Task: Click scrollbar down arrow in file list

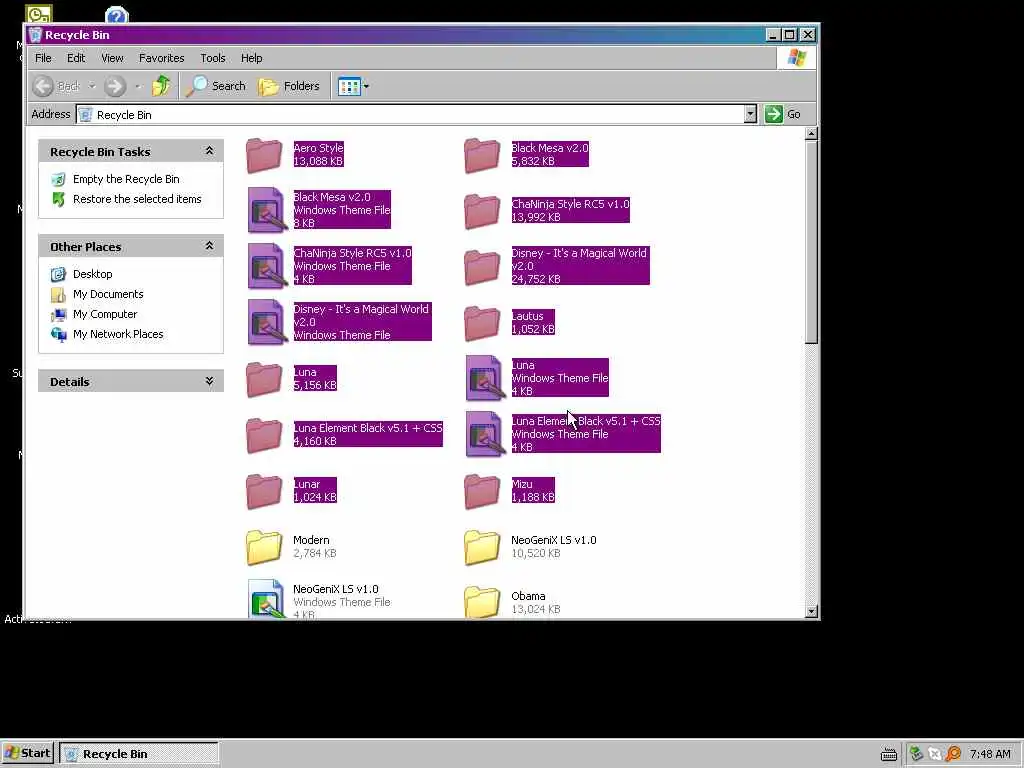Action: pos(811,612)
